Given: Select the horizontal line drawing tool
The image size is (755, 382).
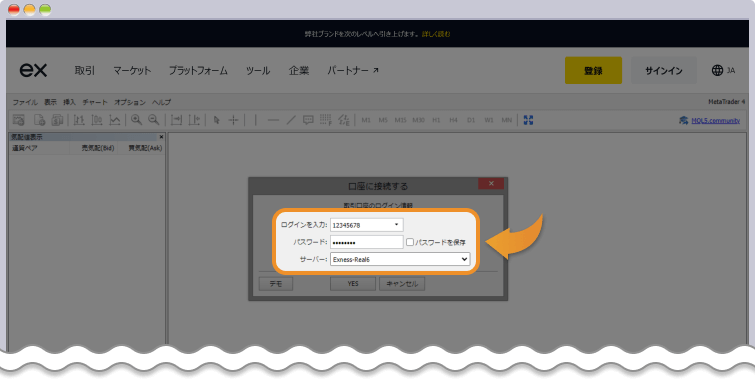Looking at the screenshot, I should (273, 120).
